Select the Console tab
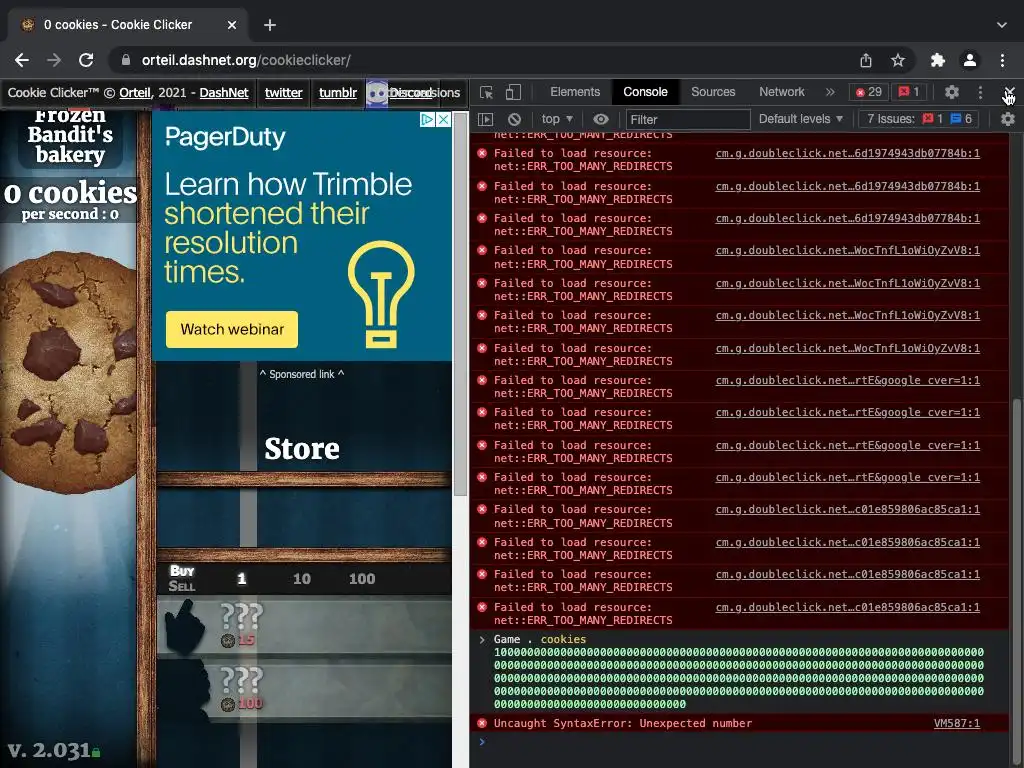The height and width of the screenshot is (768, 1024). (x=645, y=92)
